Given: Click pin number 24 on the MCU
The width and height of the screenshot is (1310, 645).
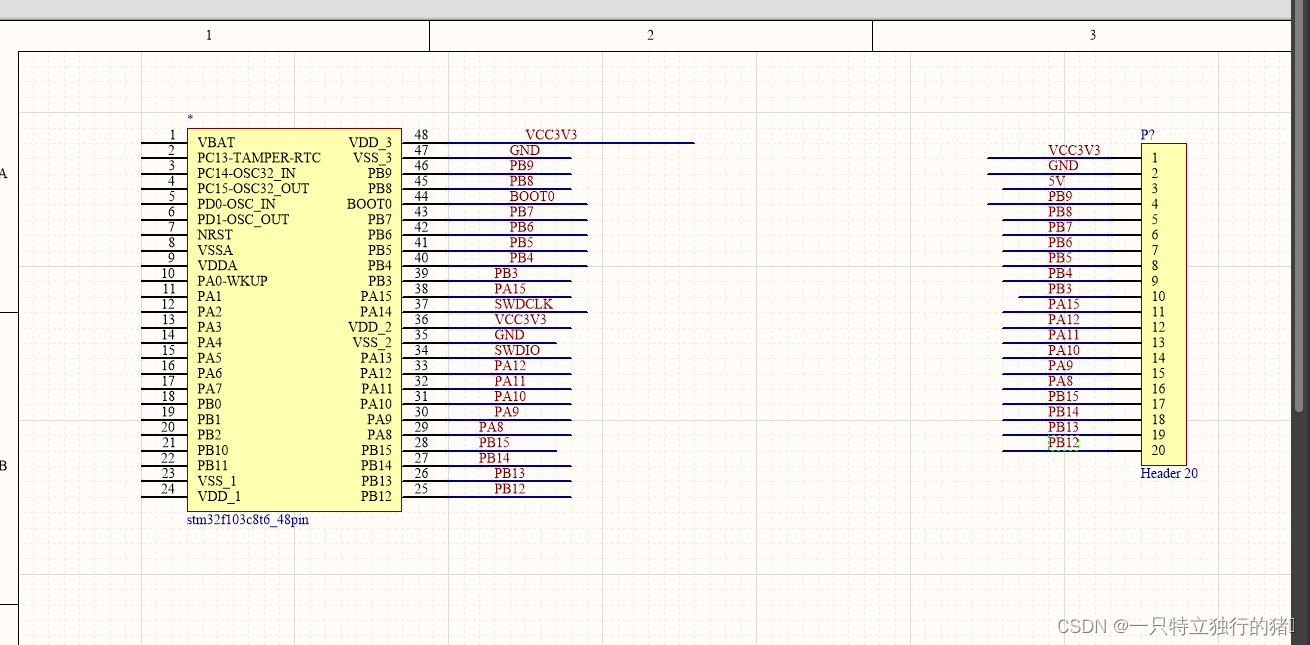Looking at the screenshot, I should 168,489.
